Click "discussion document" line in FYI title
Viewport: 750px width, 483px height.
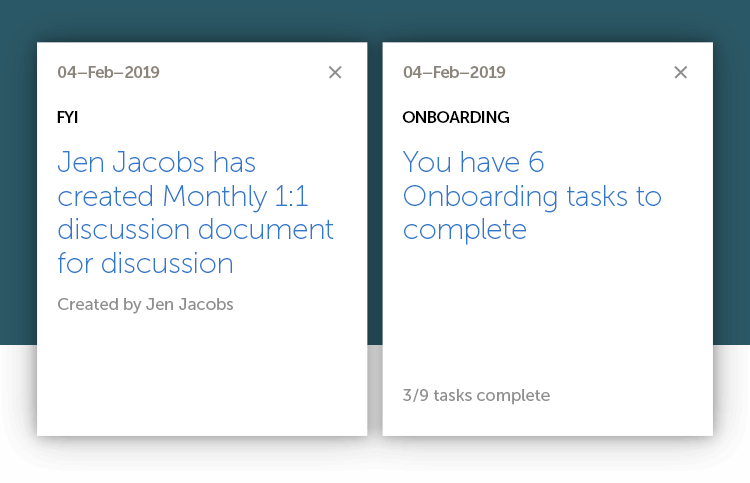[x=195, y=229]
